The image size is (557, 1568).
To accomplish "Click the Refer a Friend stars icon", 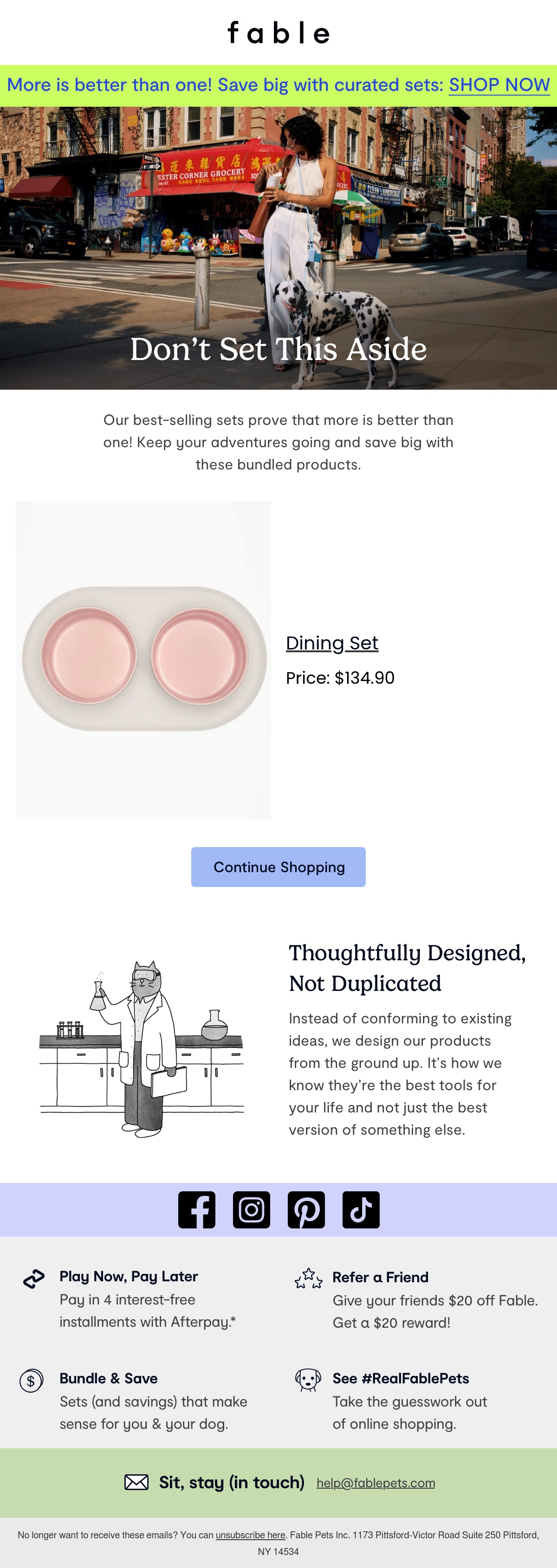I will pos(308,1279).
